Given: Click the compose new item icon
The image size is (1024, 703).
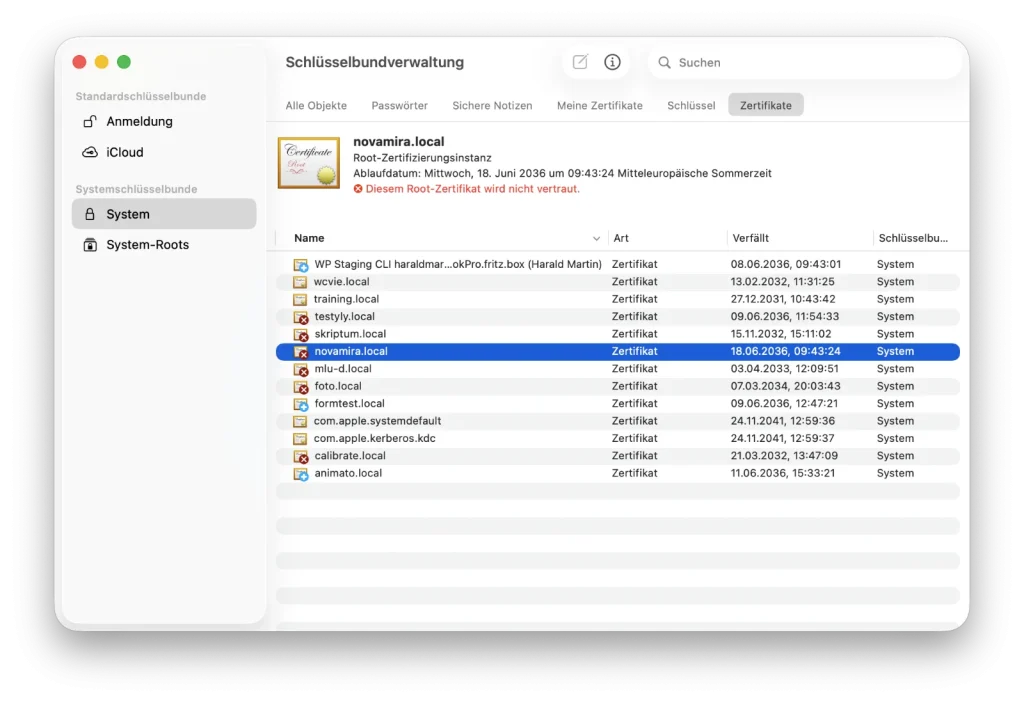Looking at the screenshot, I should [x=580, y=62].
